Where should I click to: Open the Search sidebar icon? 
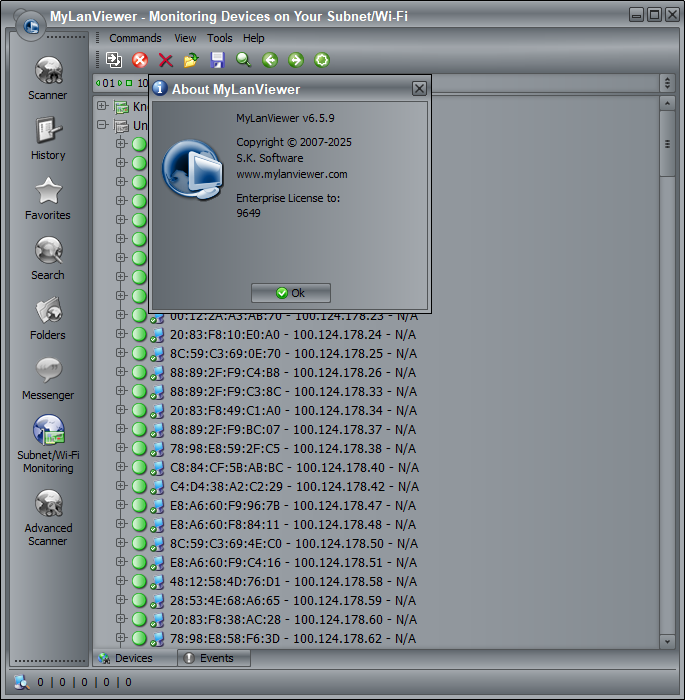coord(48,250)
